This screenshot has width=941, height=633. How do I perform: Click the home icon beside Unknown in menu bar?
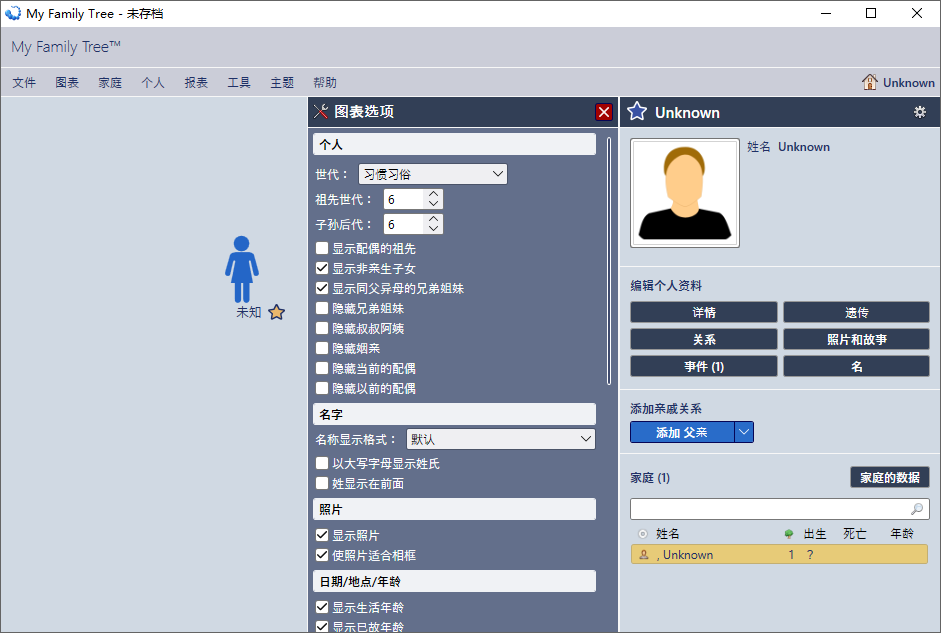pyautogui.click(x=870, y=82)
